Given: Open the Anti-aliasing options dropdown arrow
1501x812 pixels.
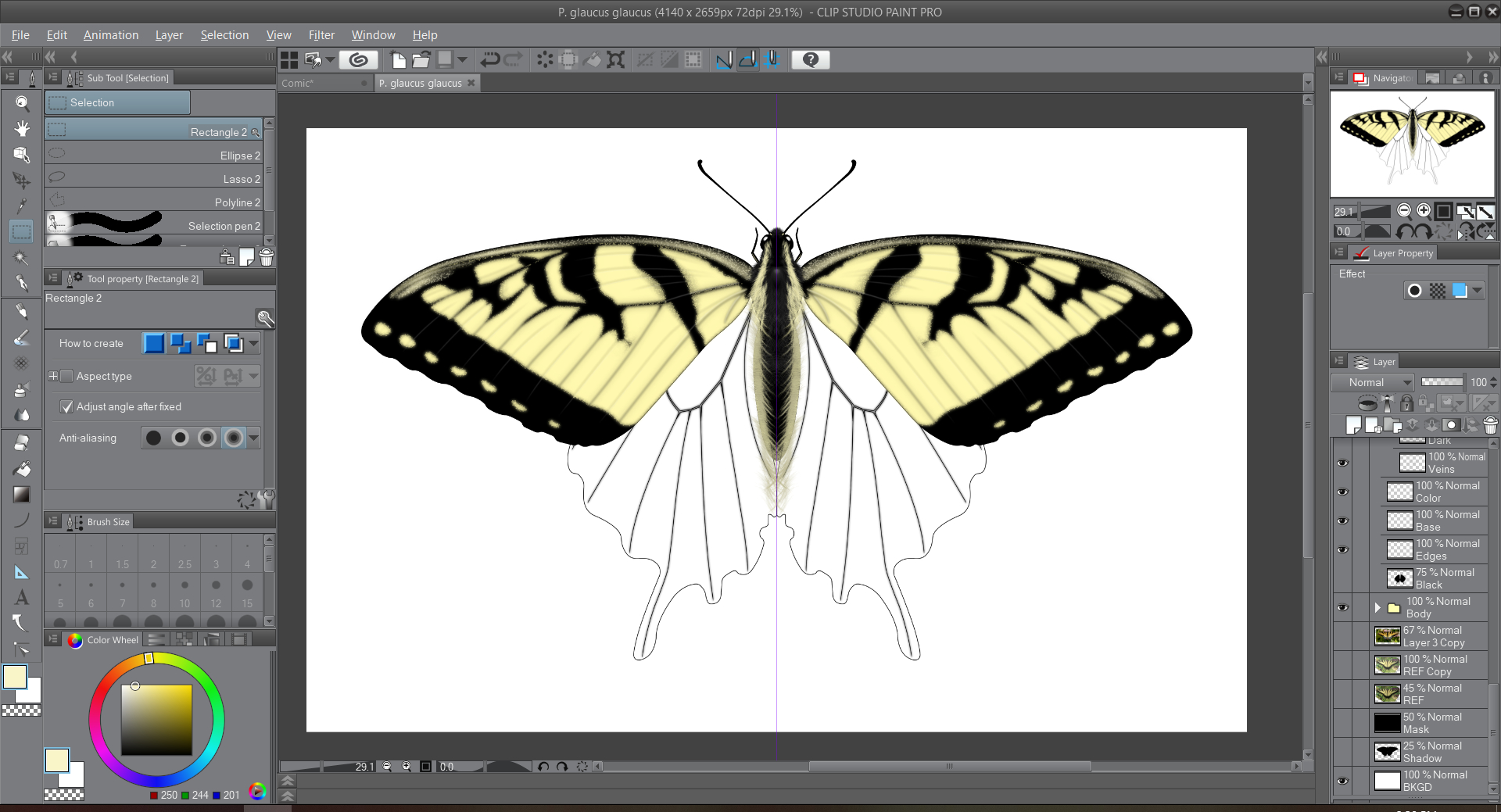Looking at the screenshot, I should click(x=254, y=438).
